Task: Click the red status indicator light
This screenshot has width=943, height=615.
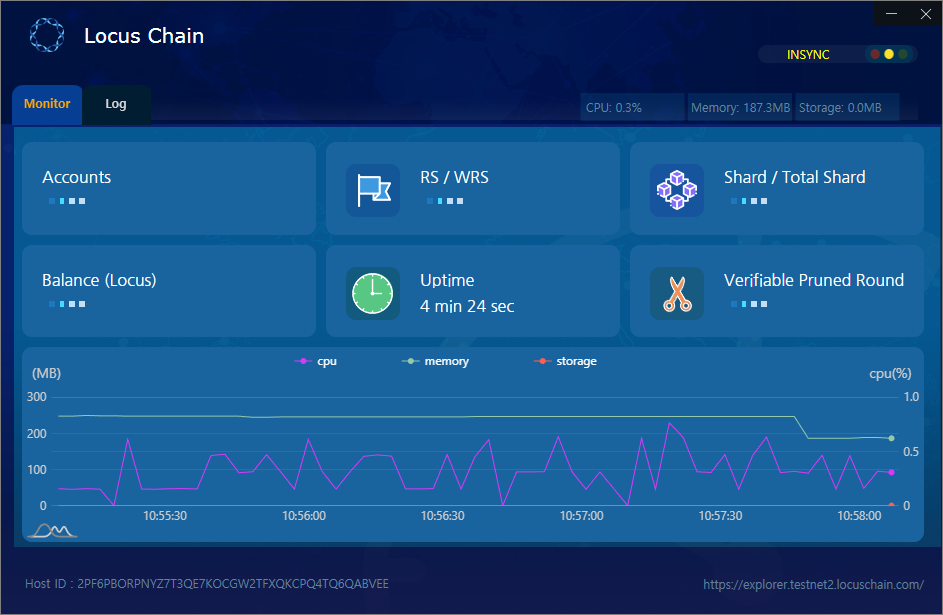Action: [x=875, y=55]
